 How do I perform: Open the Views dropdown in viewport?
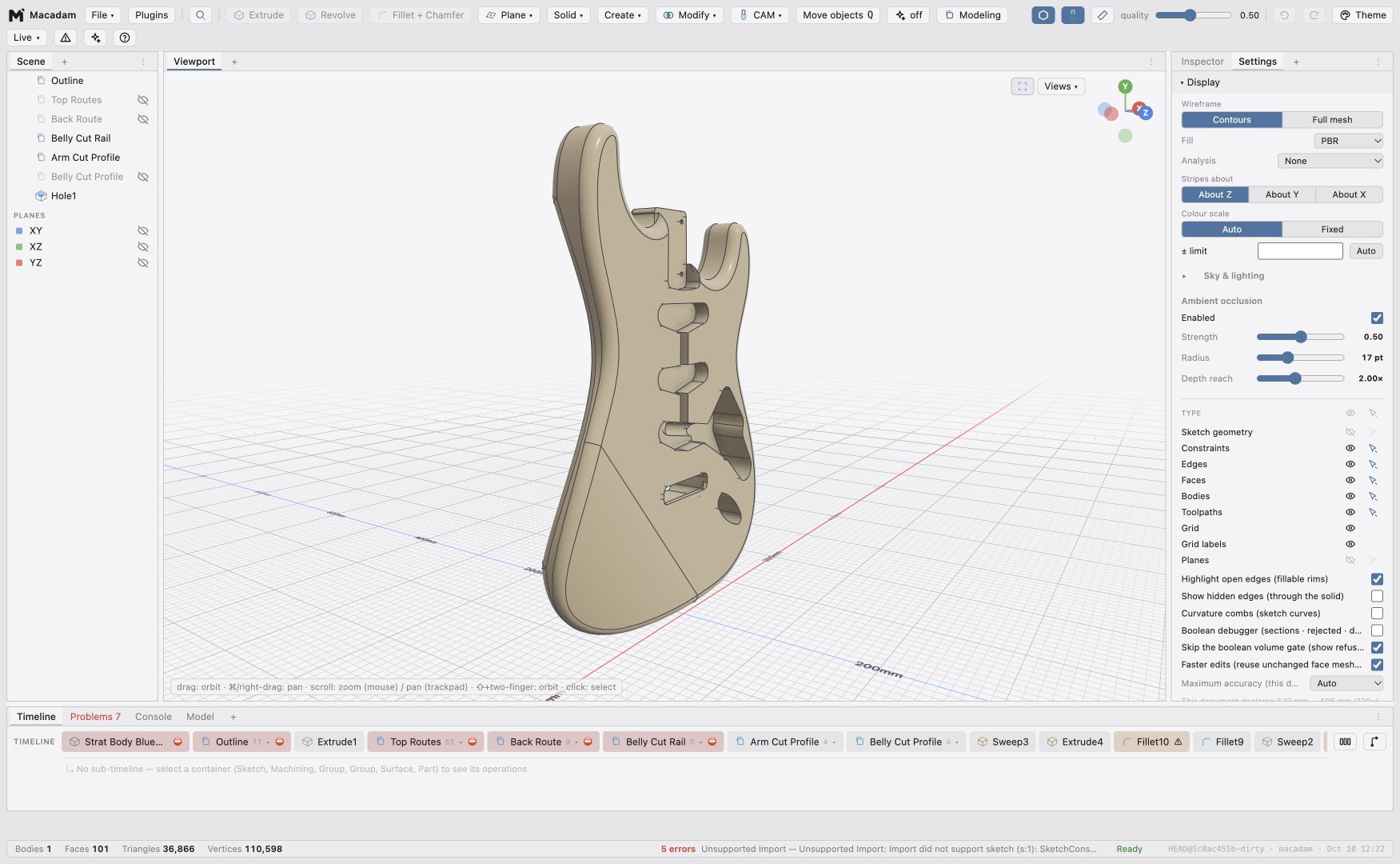click(1061, 86)
